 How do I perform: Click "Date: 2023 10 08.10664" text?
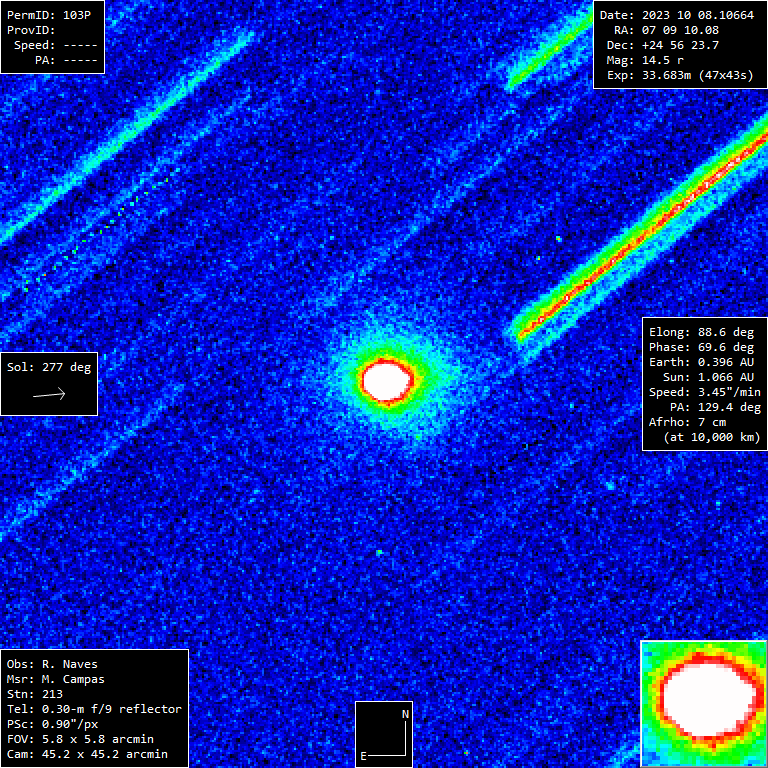pyautogui.click(x=676, y=15)
